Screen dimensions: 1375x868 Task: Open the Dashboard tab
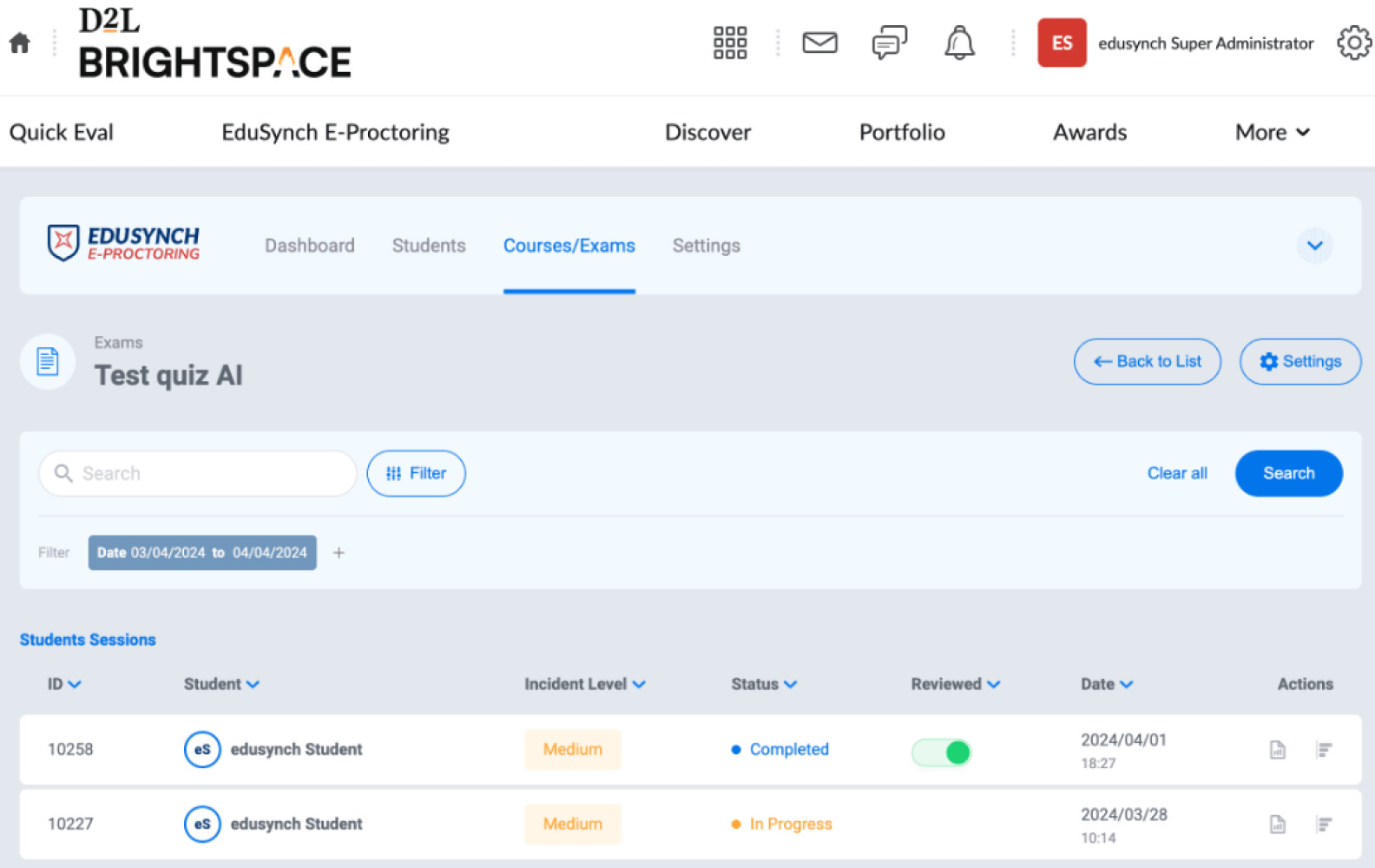[x=309, y=246]
